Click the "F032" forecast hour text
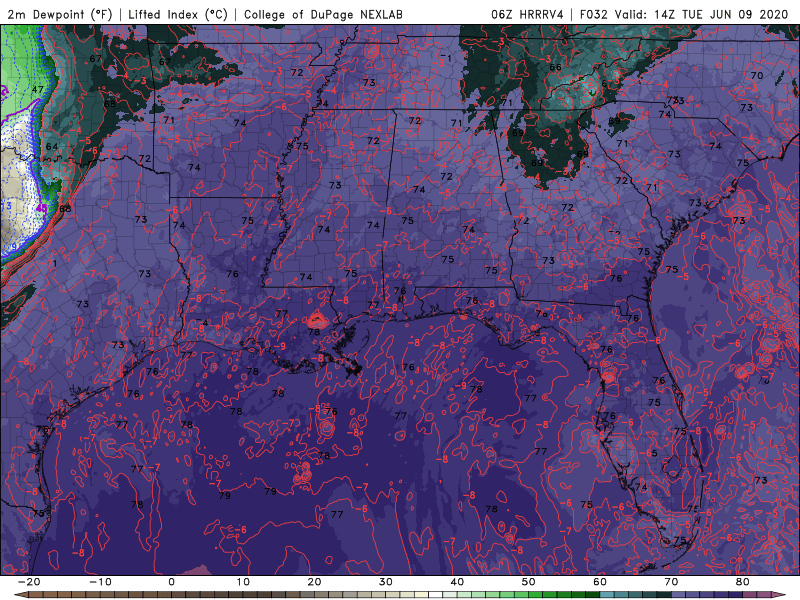The height and width of the screenshot is (600, 800). pos(594,14)
